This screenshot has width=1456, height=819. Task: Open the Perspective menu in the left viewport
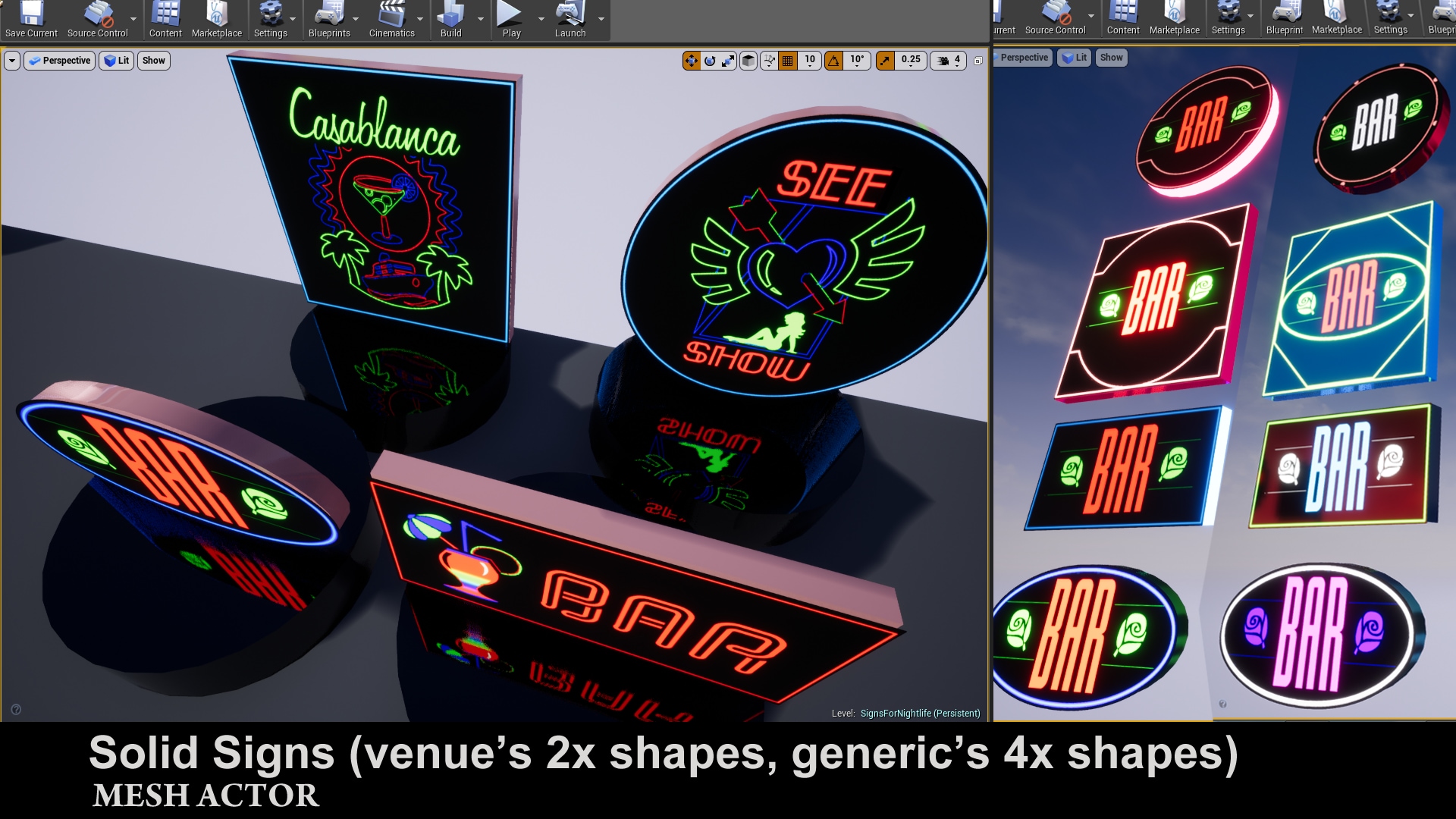point(60,61)
